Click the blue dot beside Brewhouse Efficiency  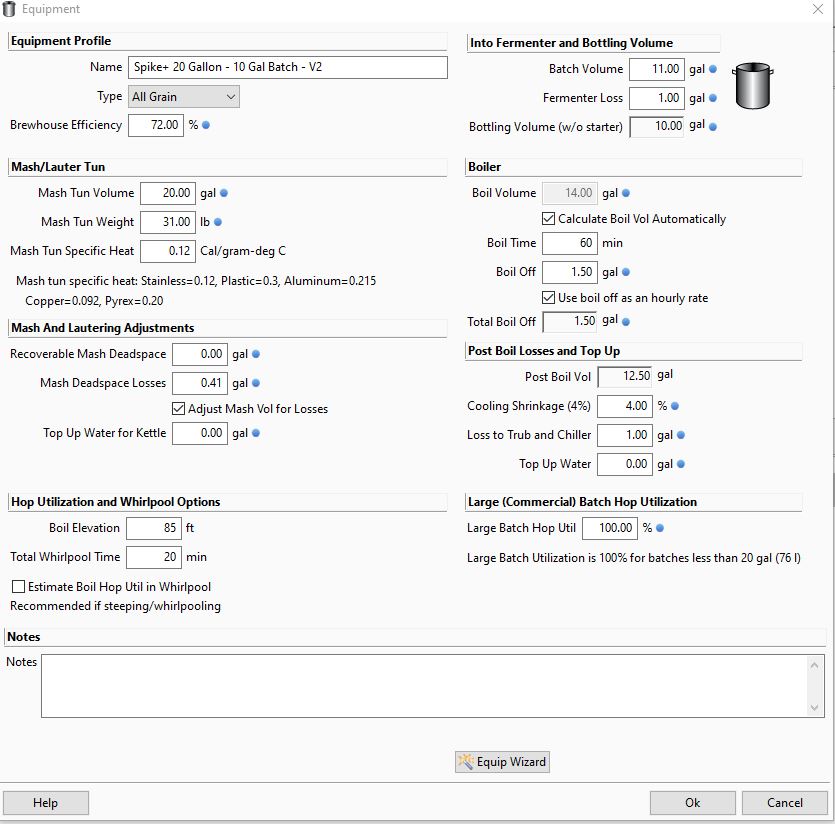tap(206, 125)
